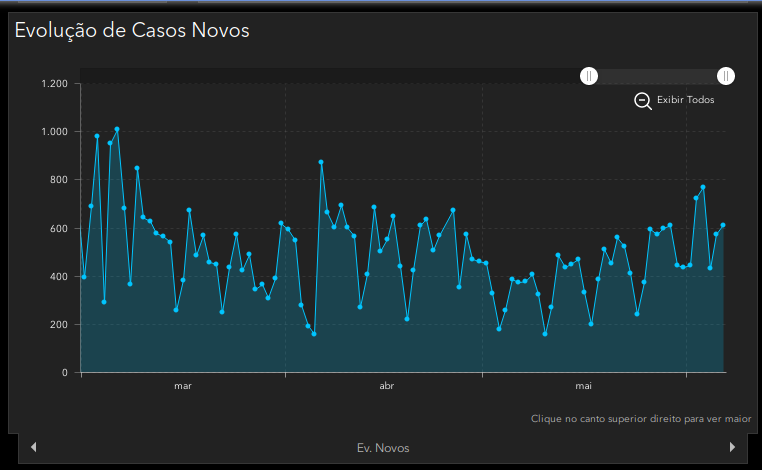Click the late-May peak data point near 770
Image resolution: width=762 pixels, height=470 pixels.
point(703,187)
